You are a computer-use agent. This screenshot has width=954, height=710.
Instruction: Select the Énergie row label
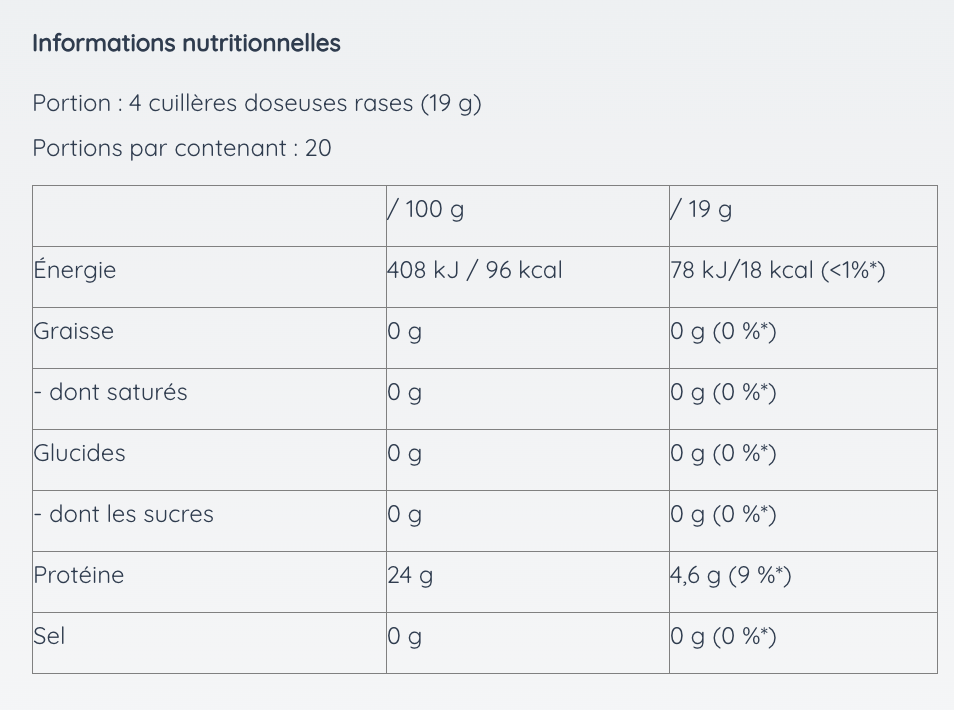coord(75,270)
